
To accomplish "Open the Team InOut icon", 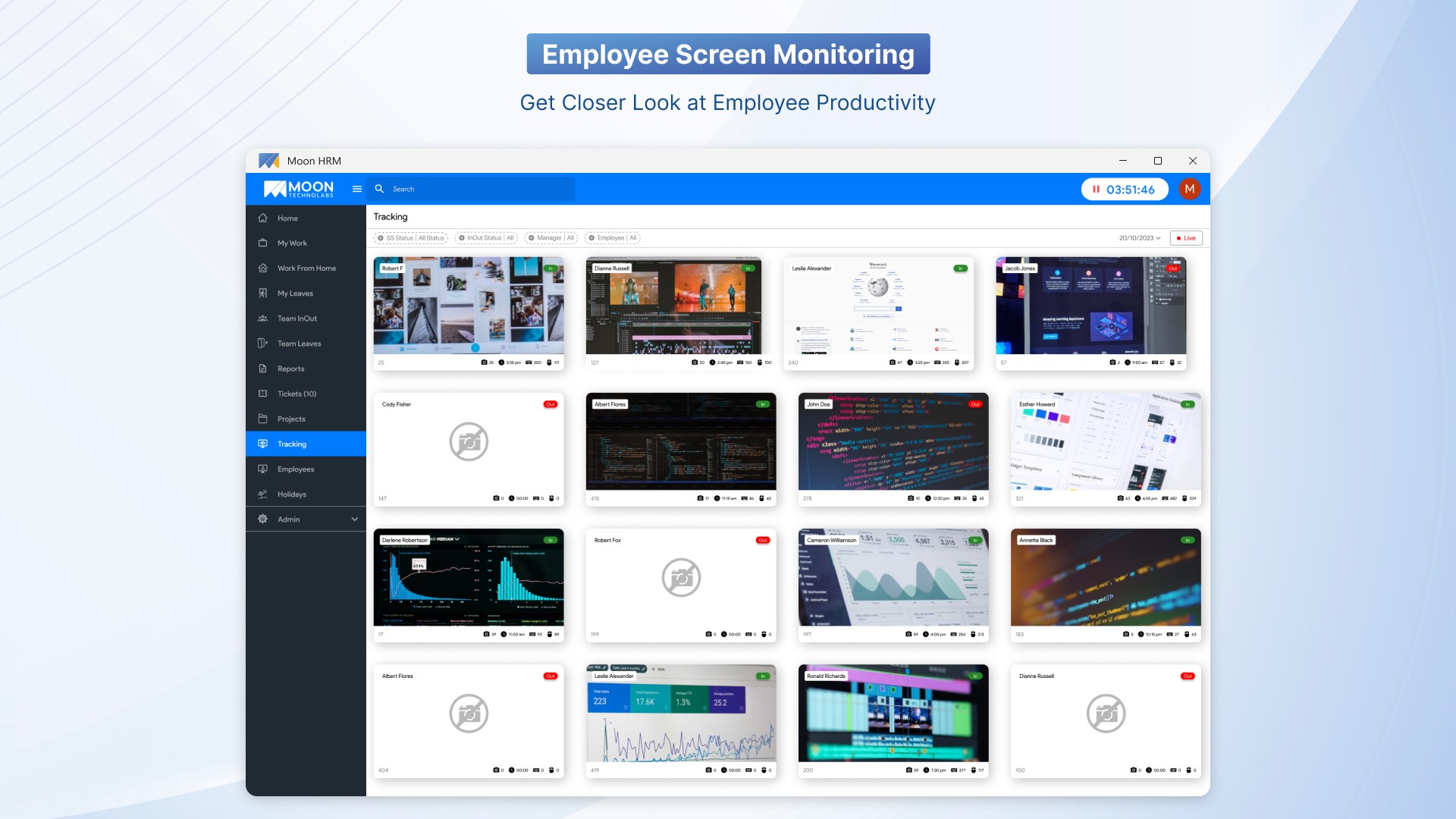I will coord(262,318).
